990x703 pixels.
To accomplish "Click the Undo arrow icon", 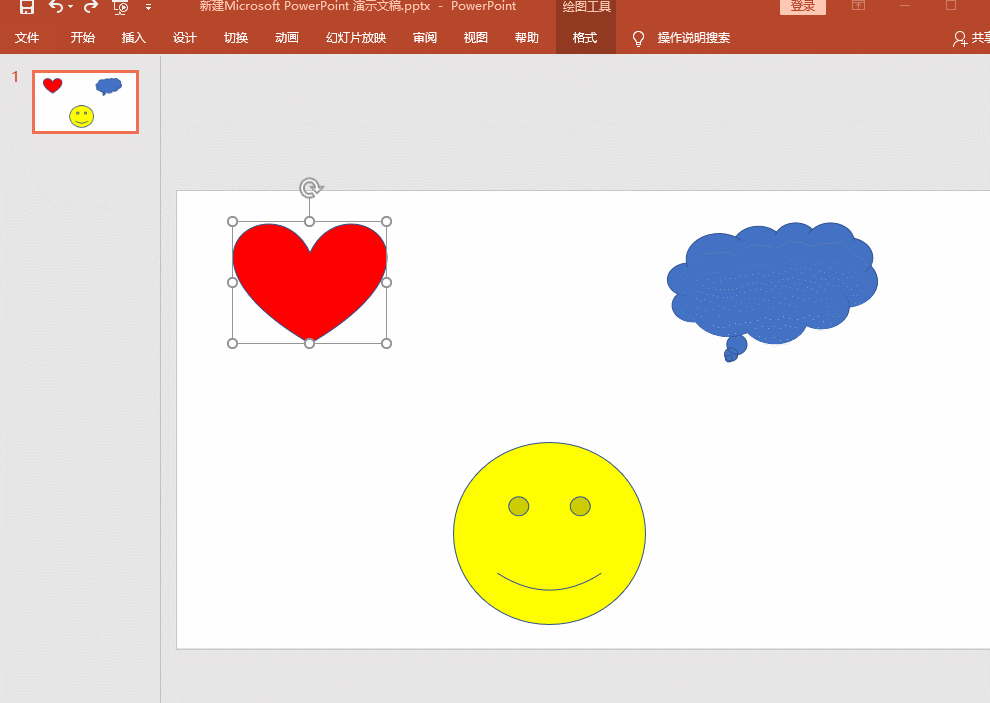I will [55, 7].
